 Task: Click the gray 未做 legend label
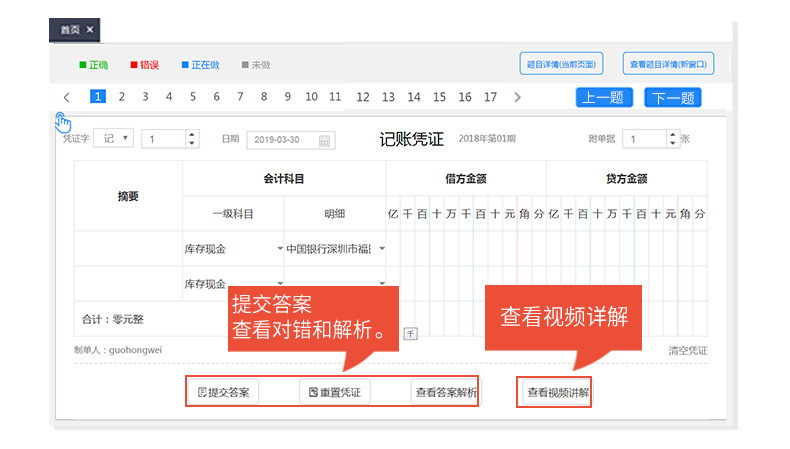pyautogui.click(x=256, y=65)
